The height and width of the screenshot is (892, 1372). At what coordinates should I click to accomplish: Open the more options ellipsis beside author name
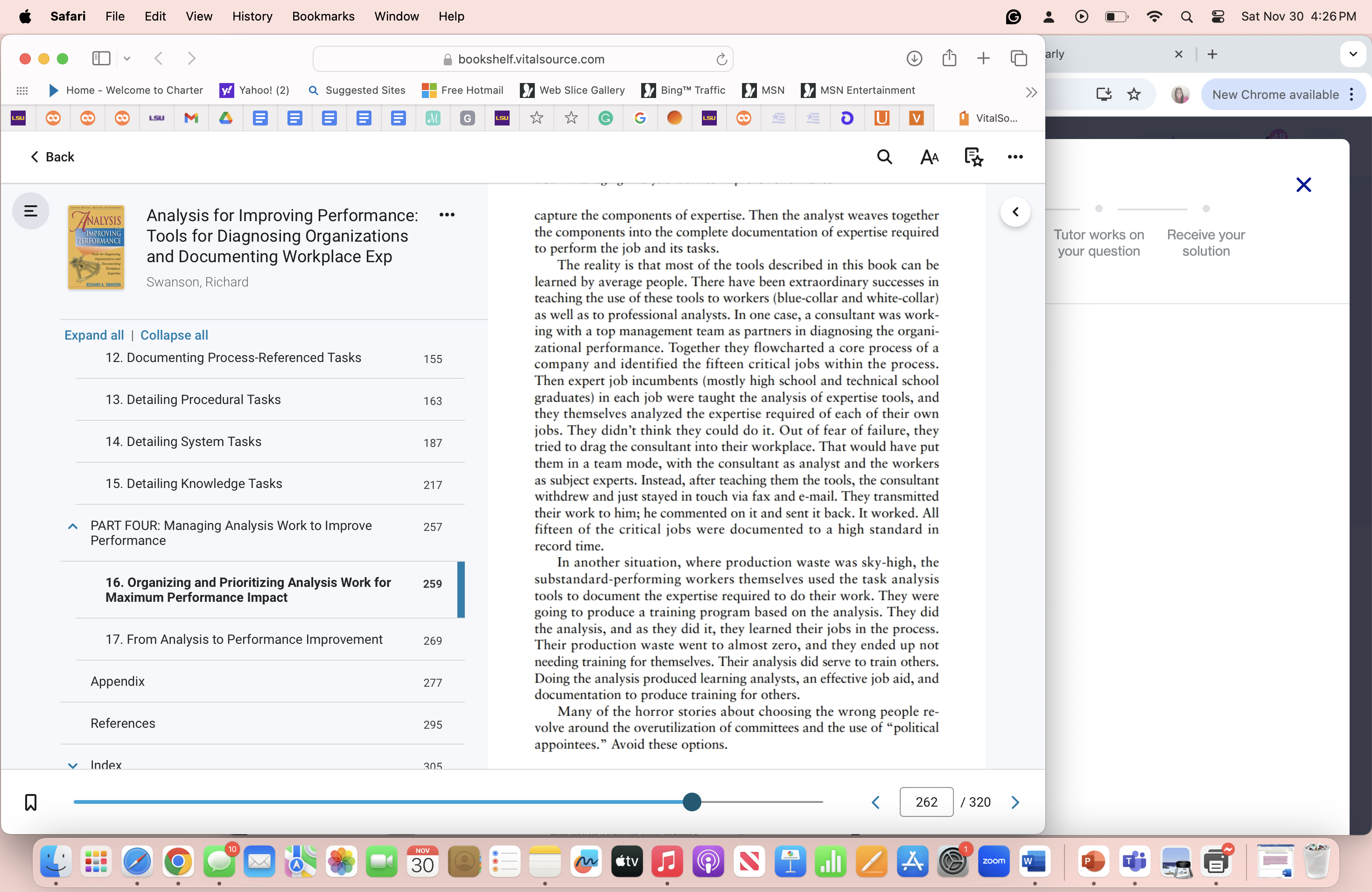[448, 214]
